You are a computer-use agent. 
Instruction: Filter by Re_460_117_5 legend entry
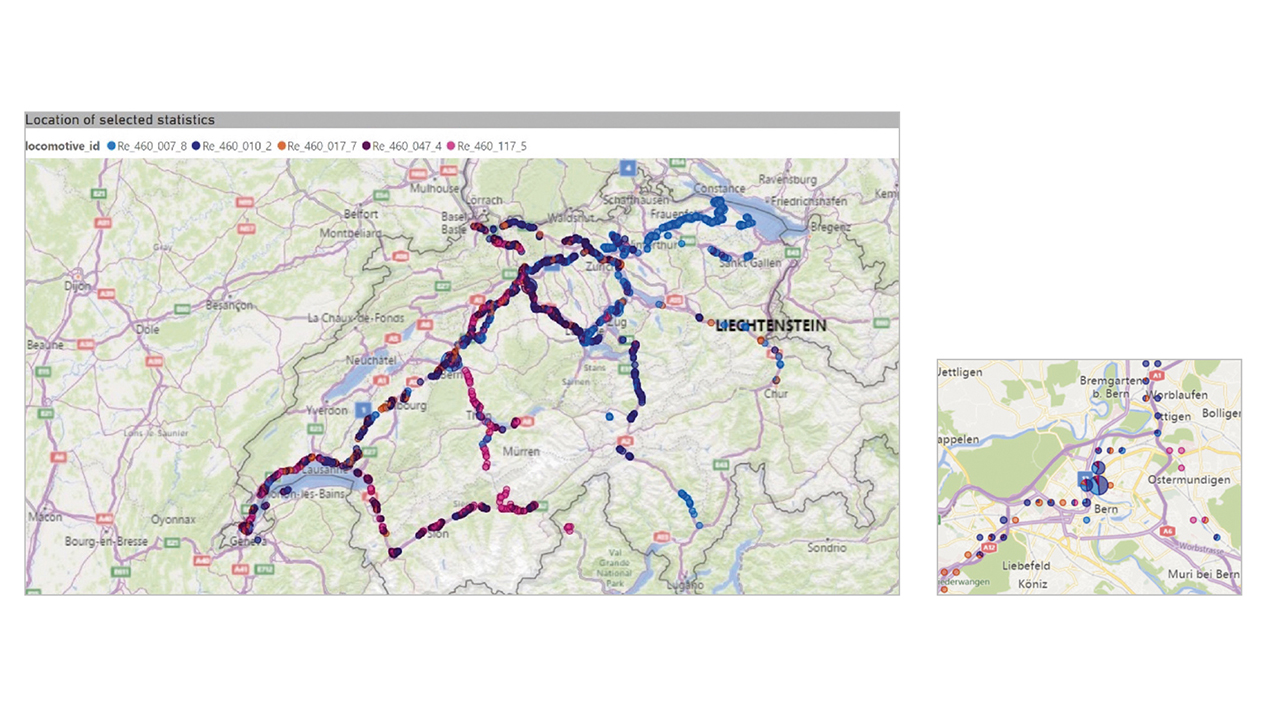click(492, 146)
